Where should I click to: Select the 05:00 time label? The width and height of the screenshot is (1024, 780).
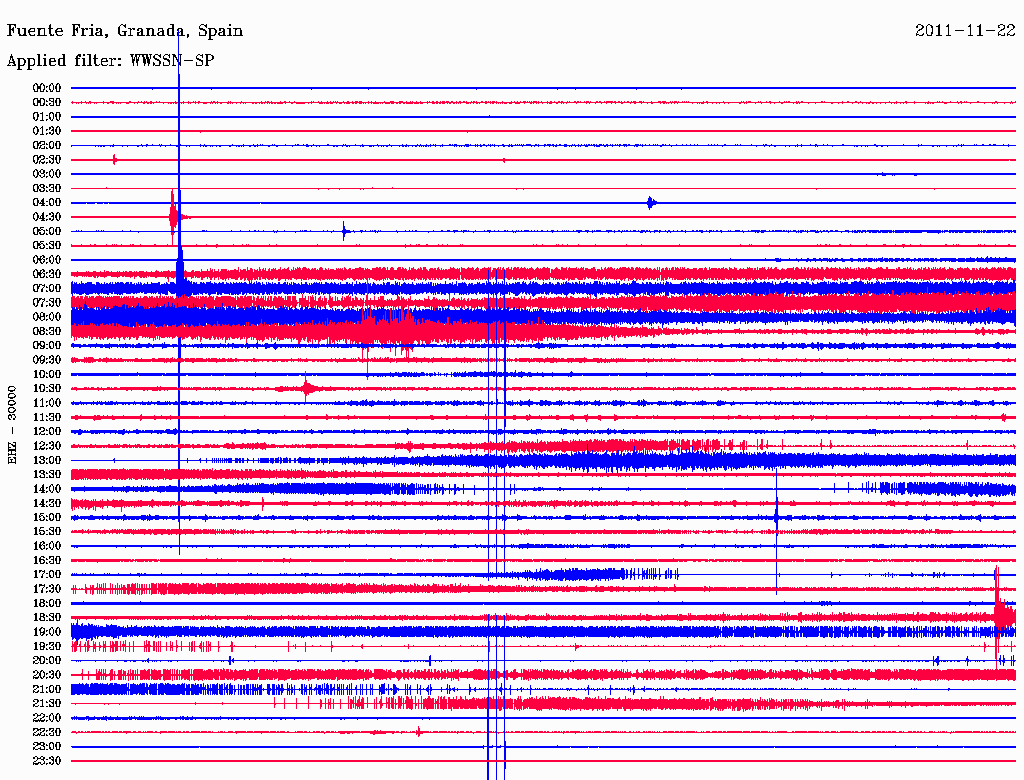tap(47, 231)
